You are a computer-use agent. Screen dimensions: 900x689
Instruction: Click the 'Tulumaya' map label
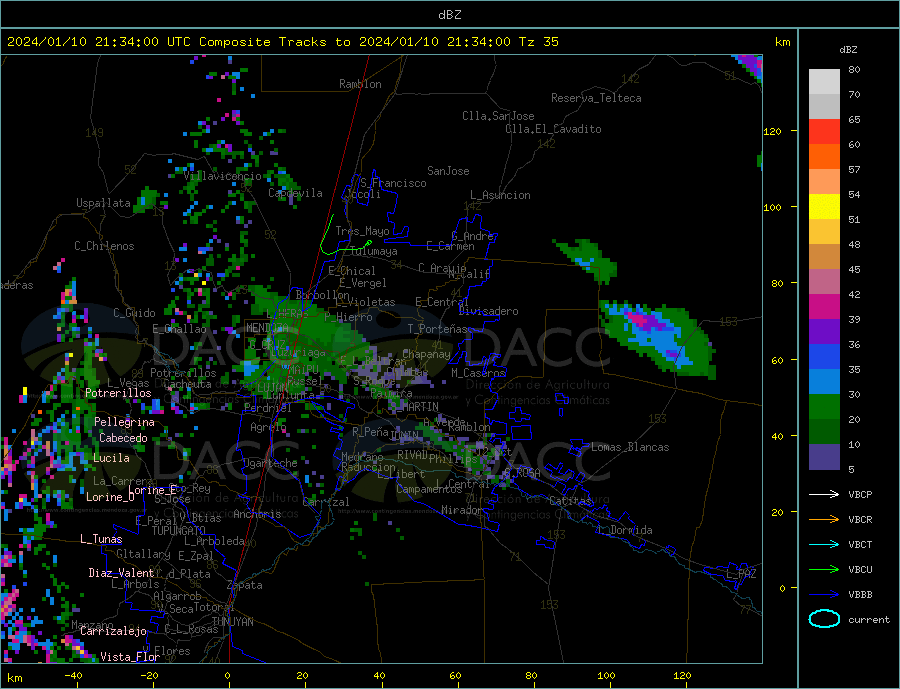[x=373, y=251]
